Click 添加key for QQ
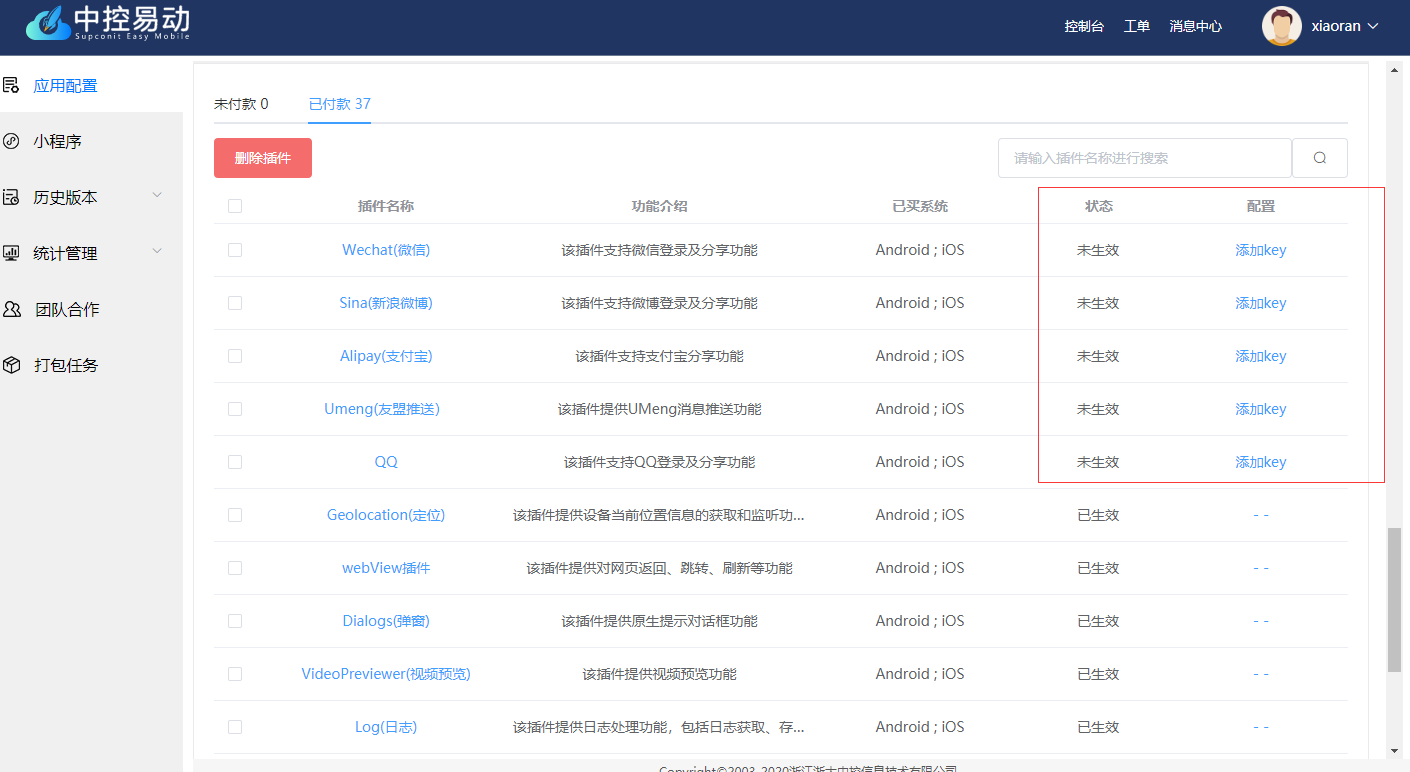The image size is (1410, 772). [x=1261, y=462]
